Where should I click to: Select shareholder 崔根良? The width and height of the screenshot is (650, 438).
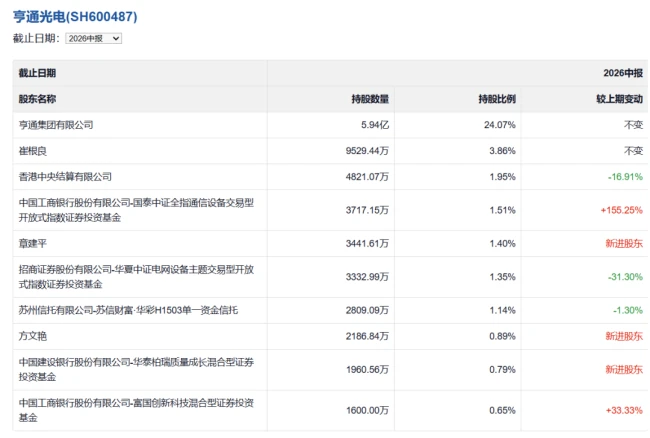pyautogui.click(x=33, y=151)
